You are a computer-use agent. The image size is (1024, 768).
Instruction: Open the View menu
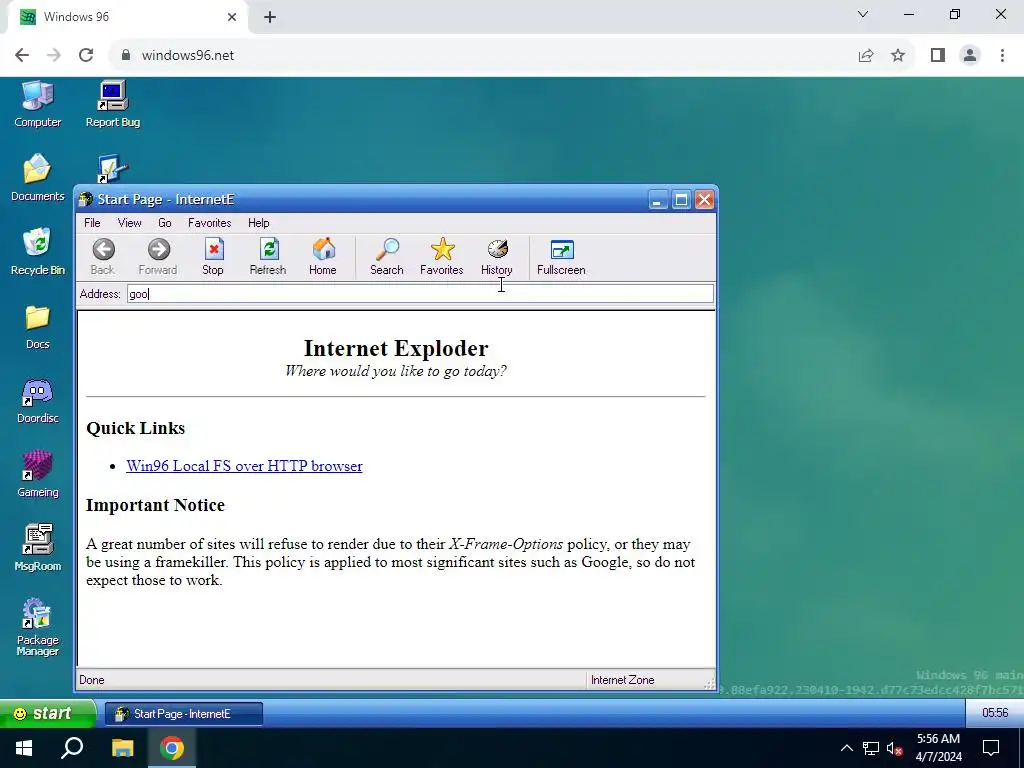[x=129, y=223]
